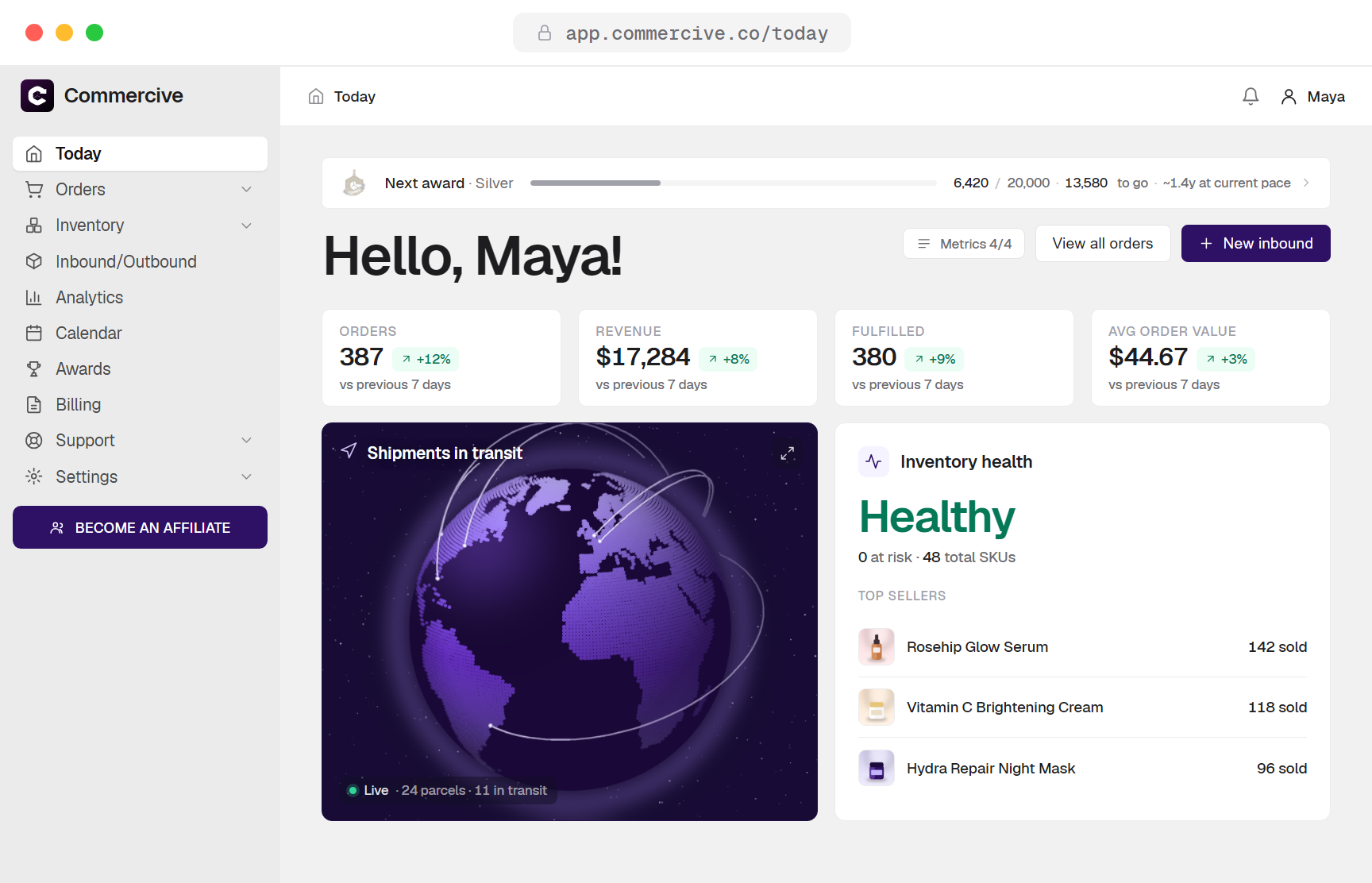Click New inbound button

click(x=1256, y=244)
